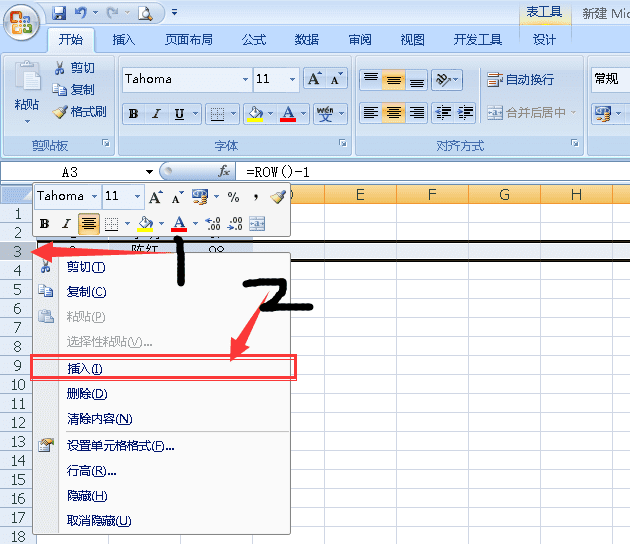Save the workbook with floppy icon
This screenshot has height=544, width=630.
pyautogui.click(x=59, y=13)
